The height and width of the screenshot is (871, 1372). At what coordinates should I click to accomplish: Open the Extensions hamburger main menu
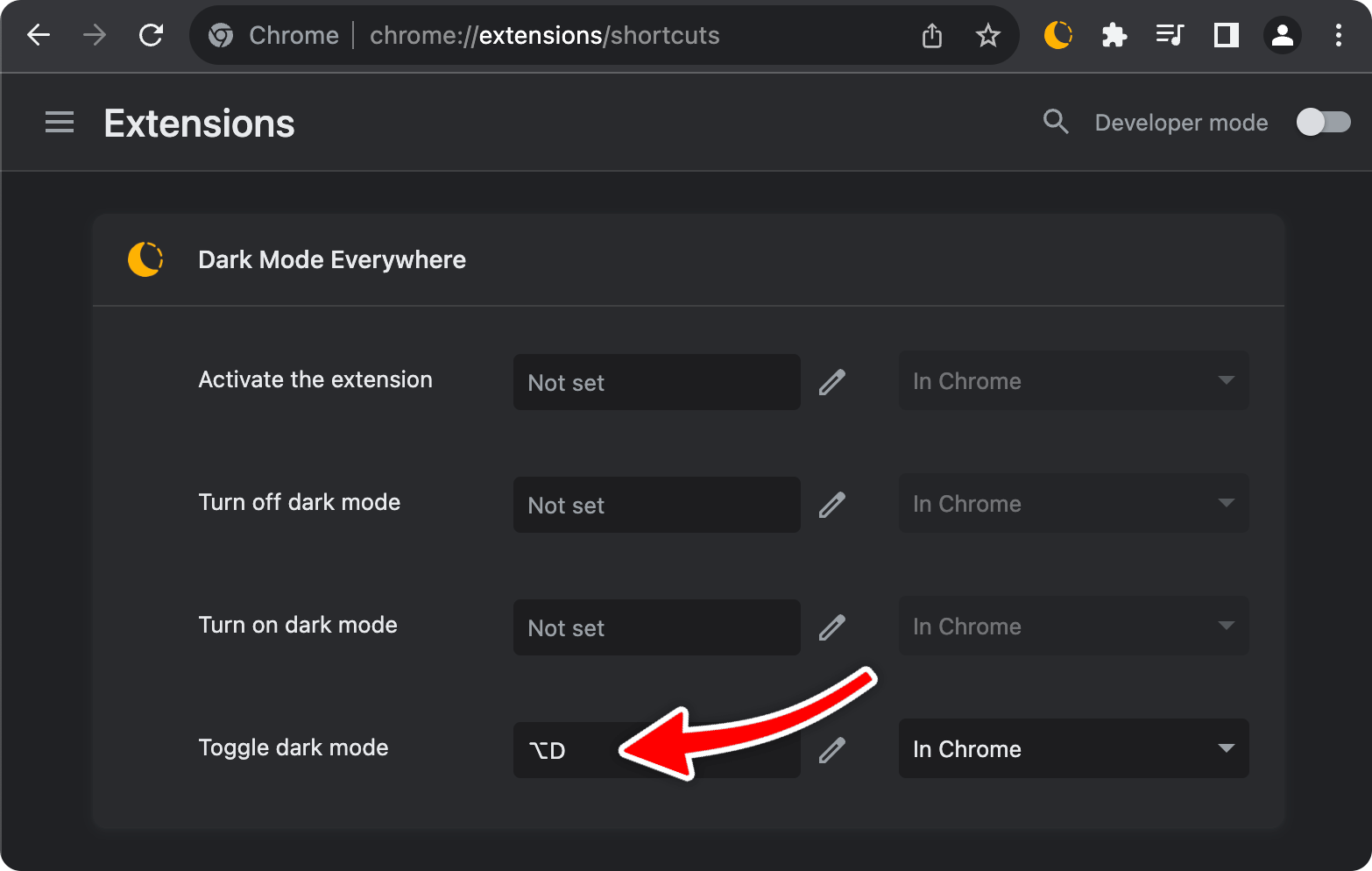60,122
